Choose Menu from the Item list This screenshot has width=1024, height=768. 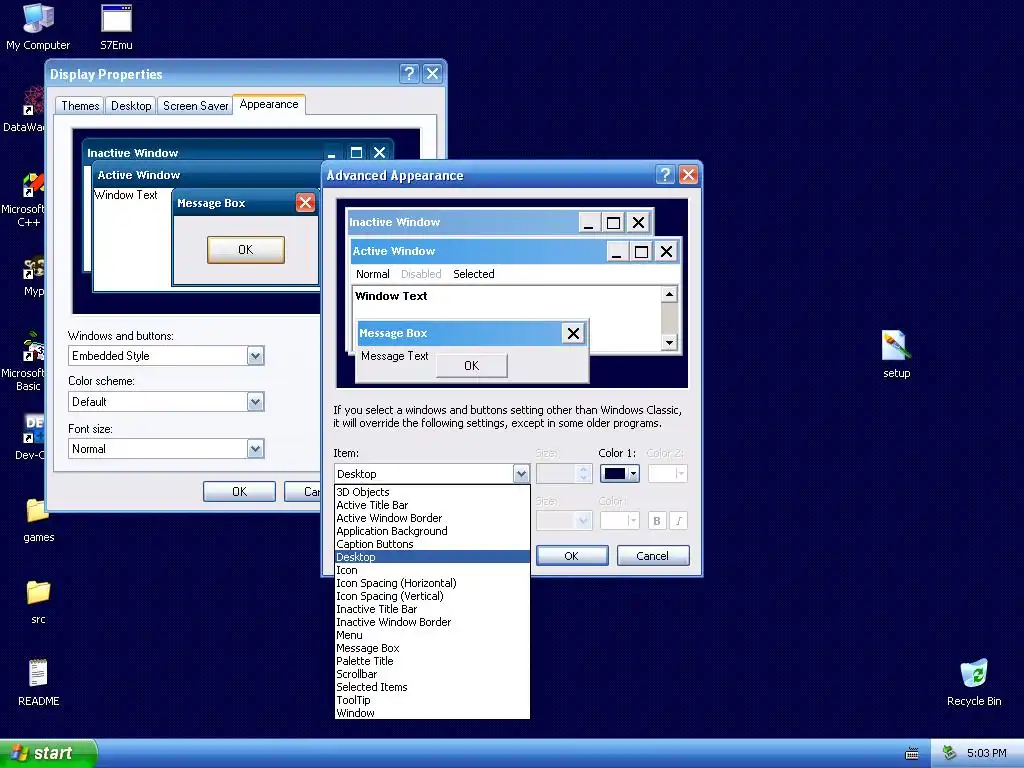[432, 635]
